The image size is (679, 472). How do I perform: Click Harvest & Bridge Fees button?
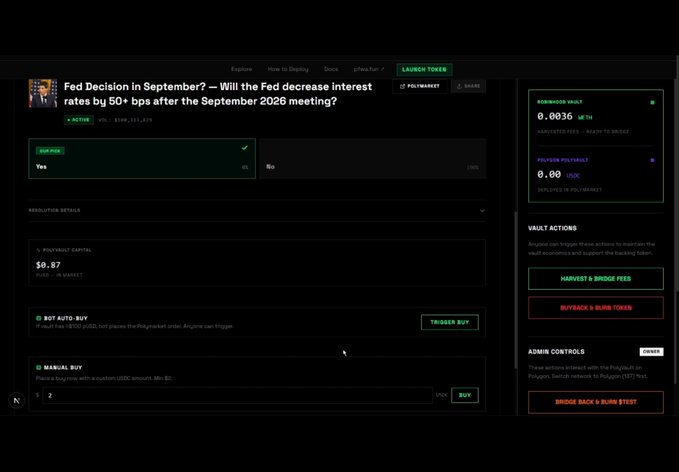click(x=595, y=279)
